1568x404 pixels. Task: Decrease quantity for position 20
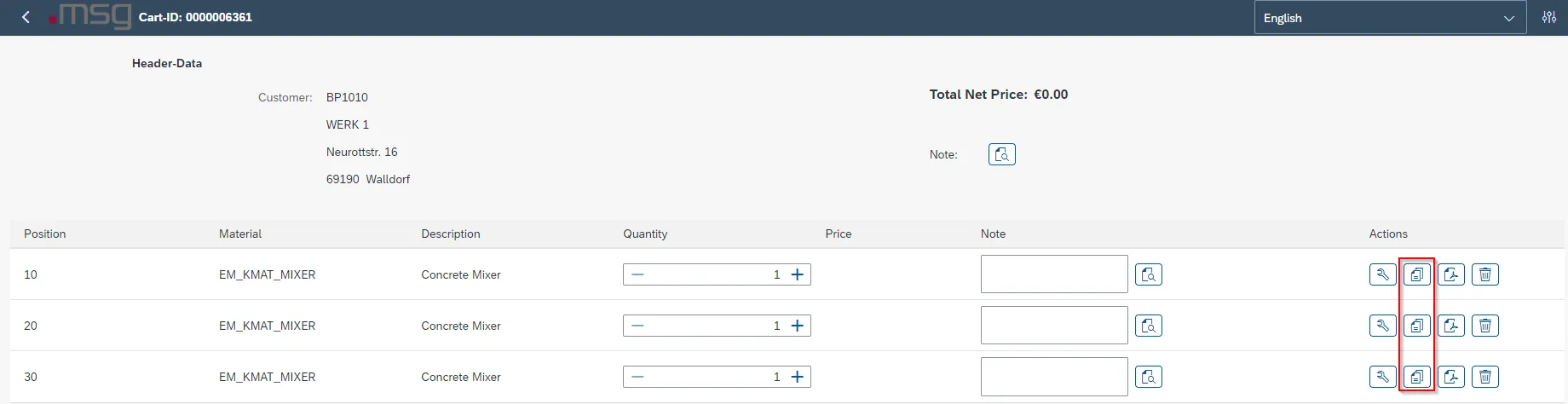click(637, 326)
